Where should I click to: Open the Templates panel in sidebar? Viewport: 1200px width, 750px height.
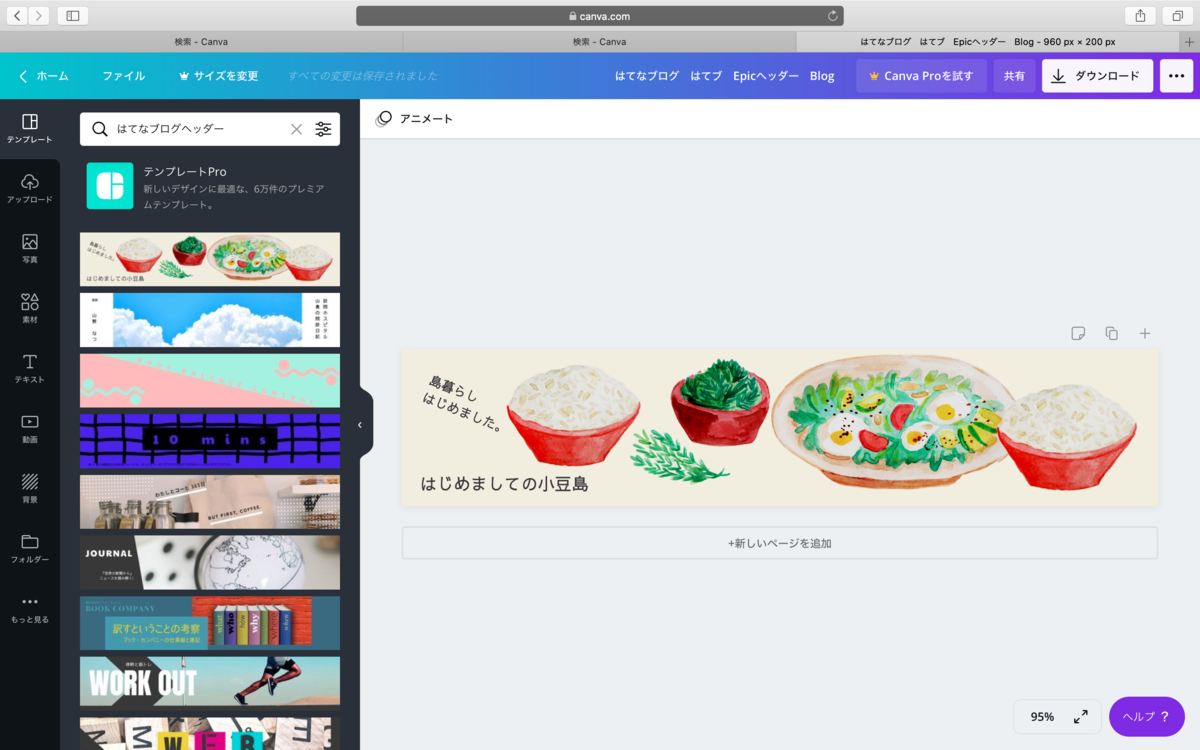point(30,129)
